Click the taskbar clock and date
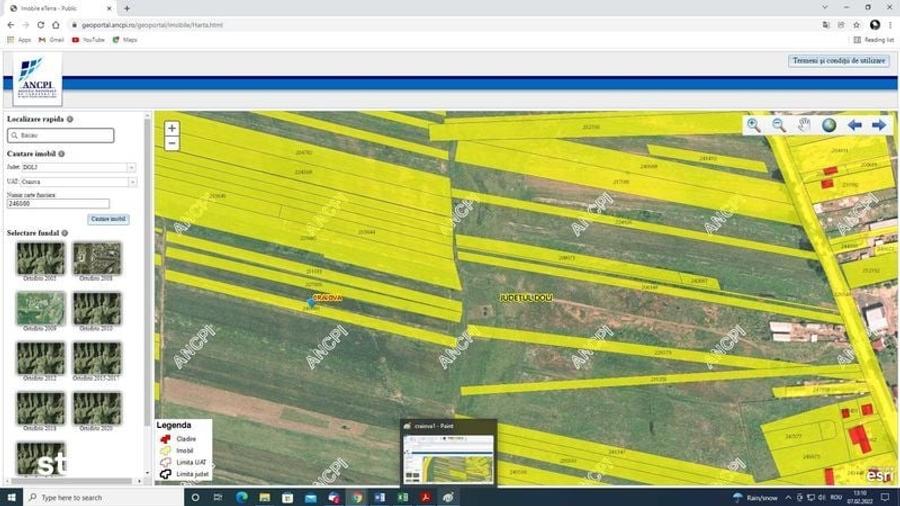The image size is (900, 506). [859, 497]
